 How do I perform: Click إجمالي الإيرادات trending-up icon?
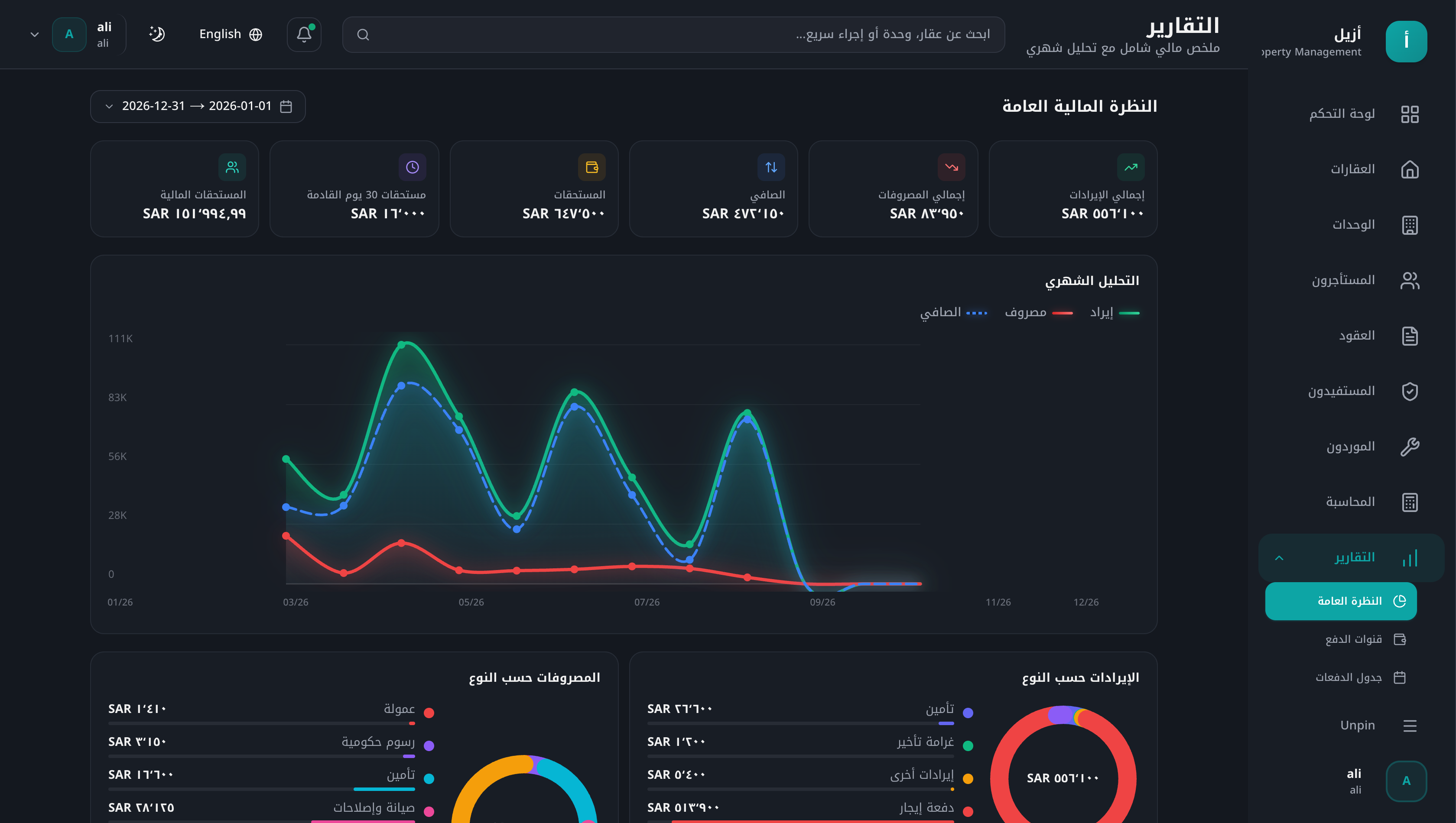tap(1131, 167)
